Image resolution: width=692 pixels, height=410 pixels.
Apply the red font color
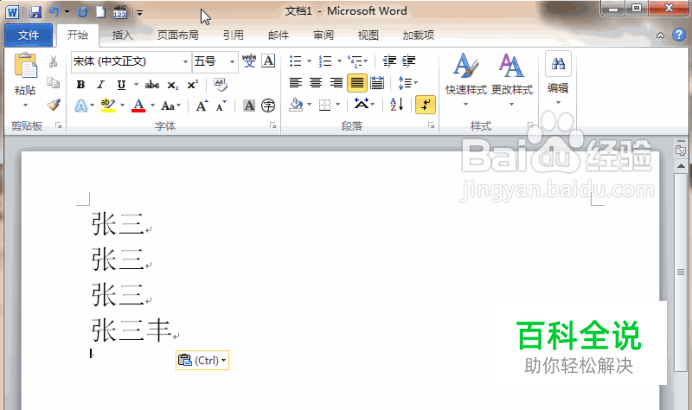pos(139,105)
